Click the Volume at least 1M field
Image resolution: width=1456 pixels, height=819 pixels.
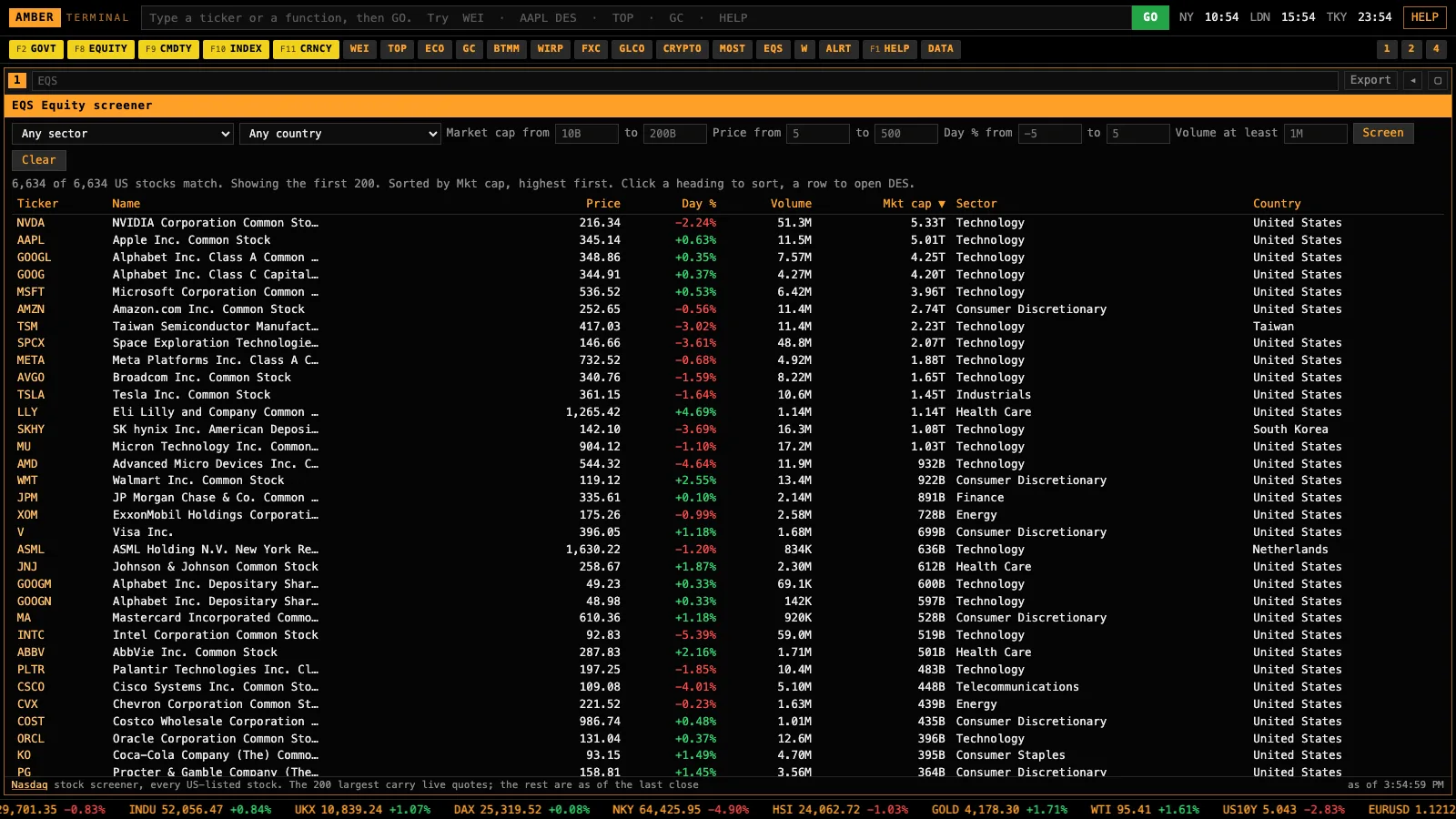point(1316,134)
